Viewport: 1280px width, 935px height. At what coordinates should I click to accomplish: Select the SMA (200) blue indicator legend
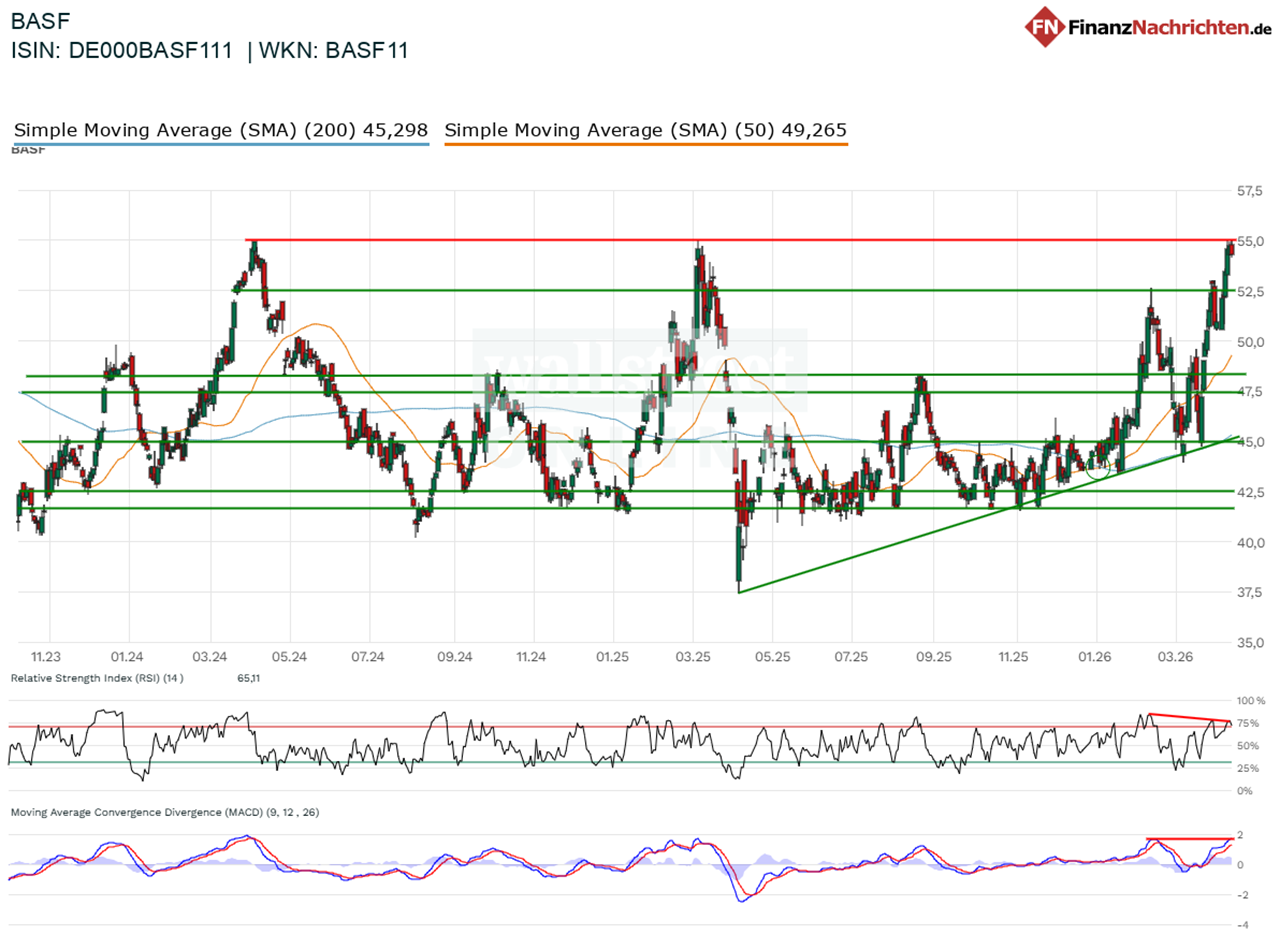[220, 129]
